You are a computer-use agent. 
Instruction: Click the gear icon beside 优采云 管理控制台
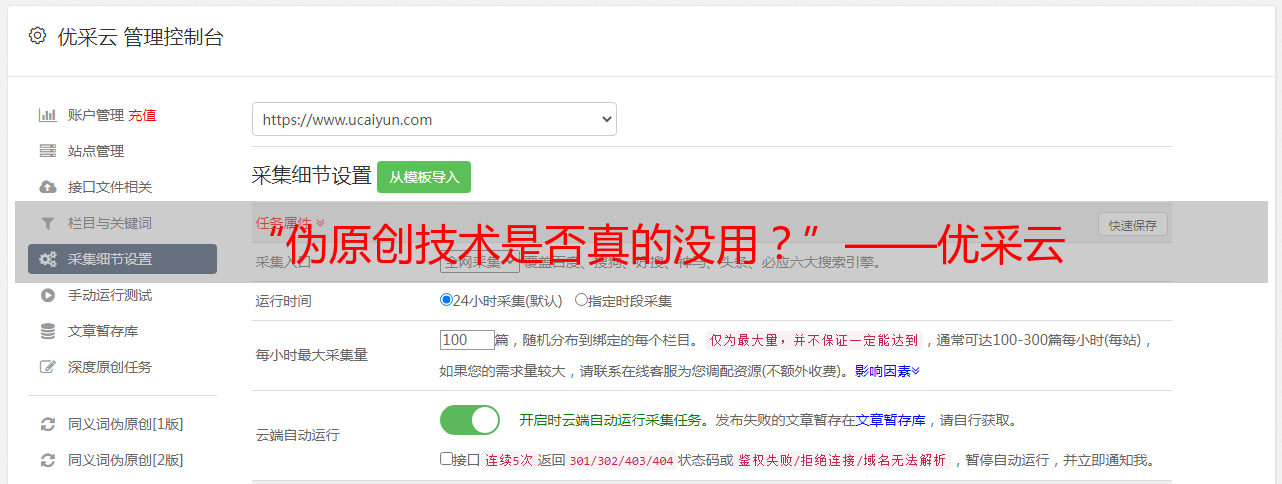pos(37,36)
